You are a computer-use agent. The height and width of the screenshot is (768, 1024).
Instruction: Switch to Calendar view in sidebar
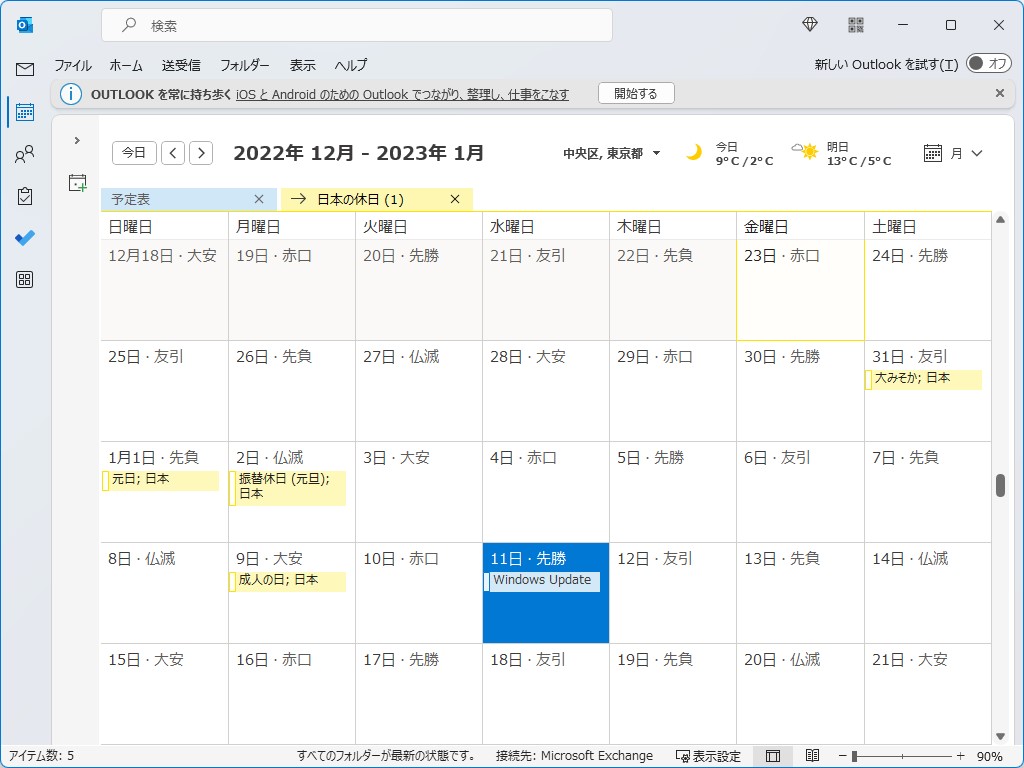tap(25, 112)
